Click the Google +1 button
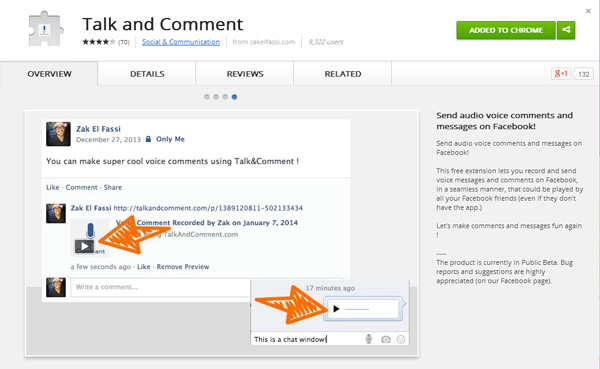Screen dimensions: 600x369 click(561, 73)
